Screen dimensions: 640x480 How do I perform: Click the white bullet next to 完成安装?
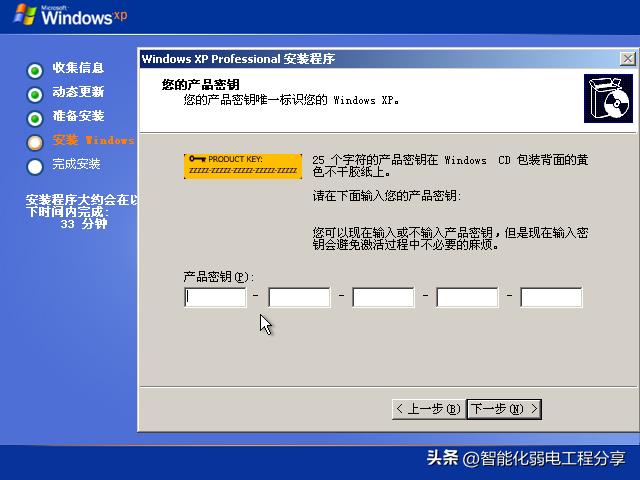(35, 167)
